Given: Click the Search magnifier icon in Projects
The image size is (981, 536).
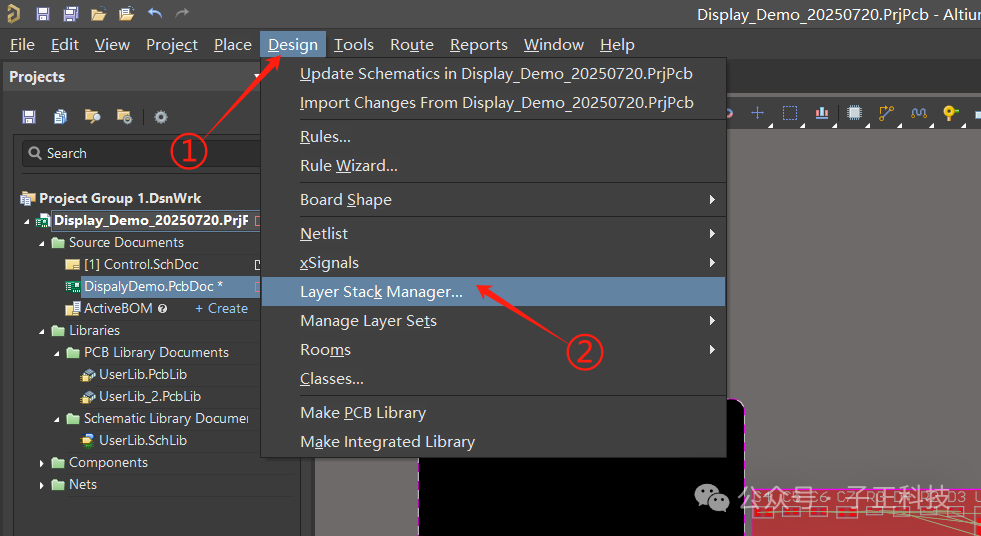Looking at the screenshot, I should pyautogui.click(x=36, y=153).
